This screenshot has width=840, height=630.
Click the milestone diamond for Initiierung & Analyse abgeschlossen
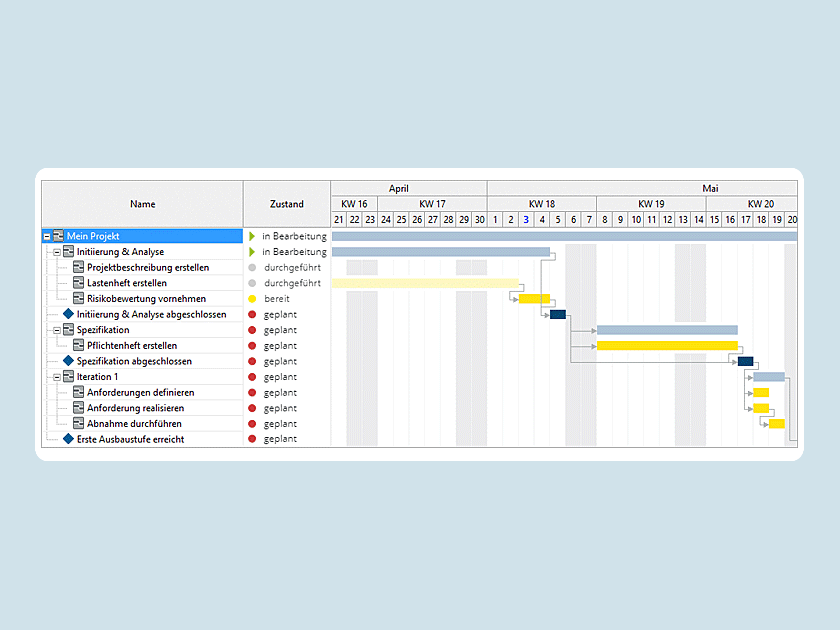70,314
